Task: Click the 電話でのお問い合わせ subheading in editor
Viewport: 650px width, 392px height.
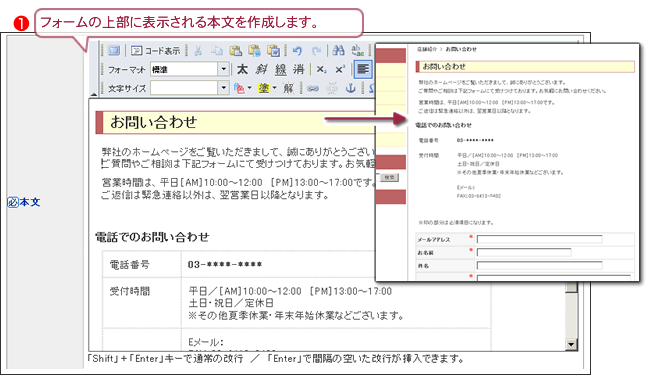Action: tap(152, 237)
